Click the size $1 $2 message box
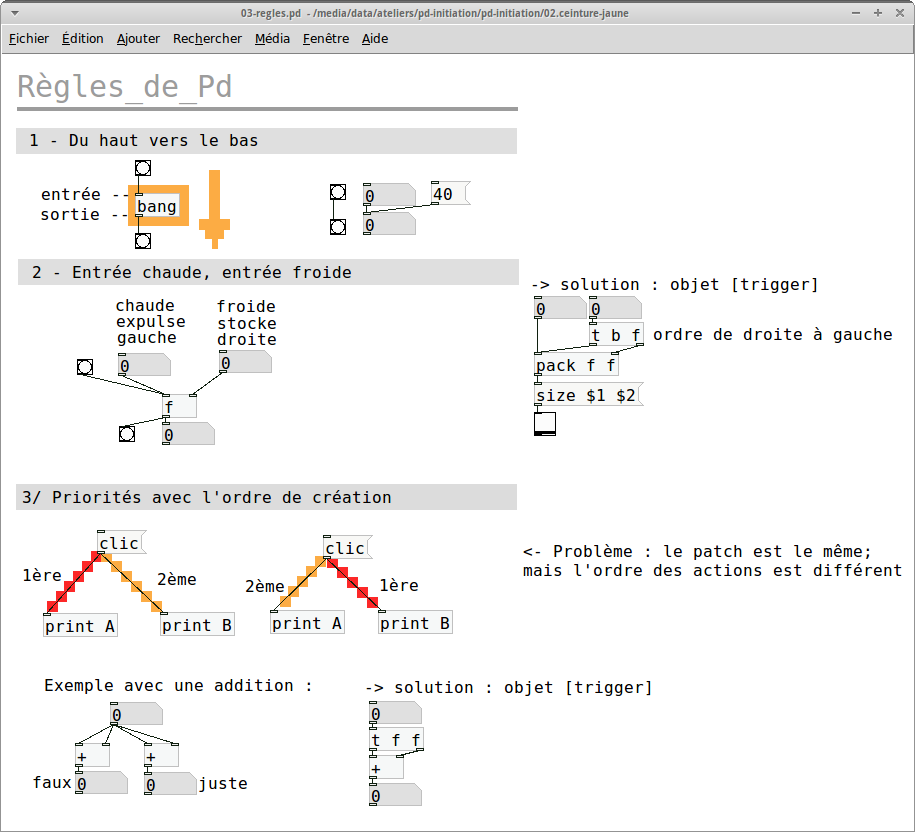 pos(589,395)
